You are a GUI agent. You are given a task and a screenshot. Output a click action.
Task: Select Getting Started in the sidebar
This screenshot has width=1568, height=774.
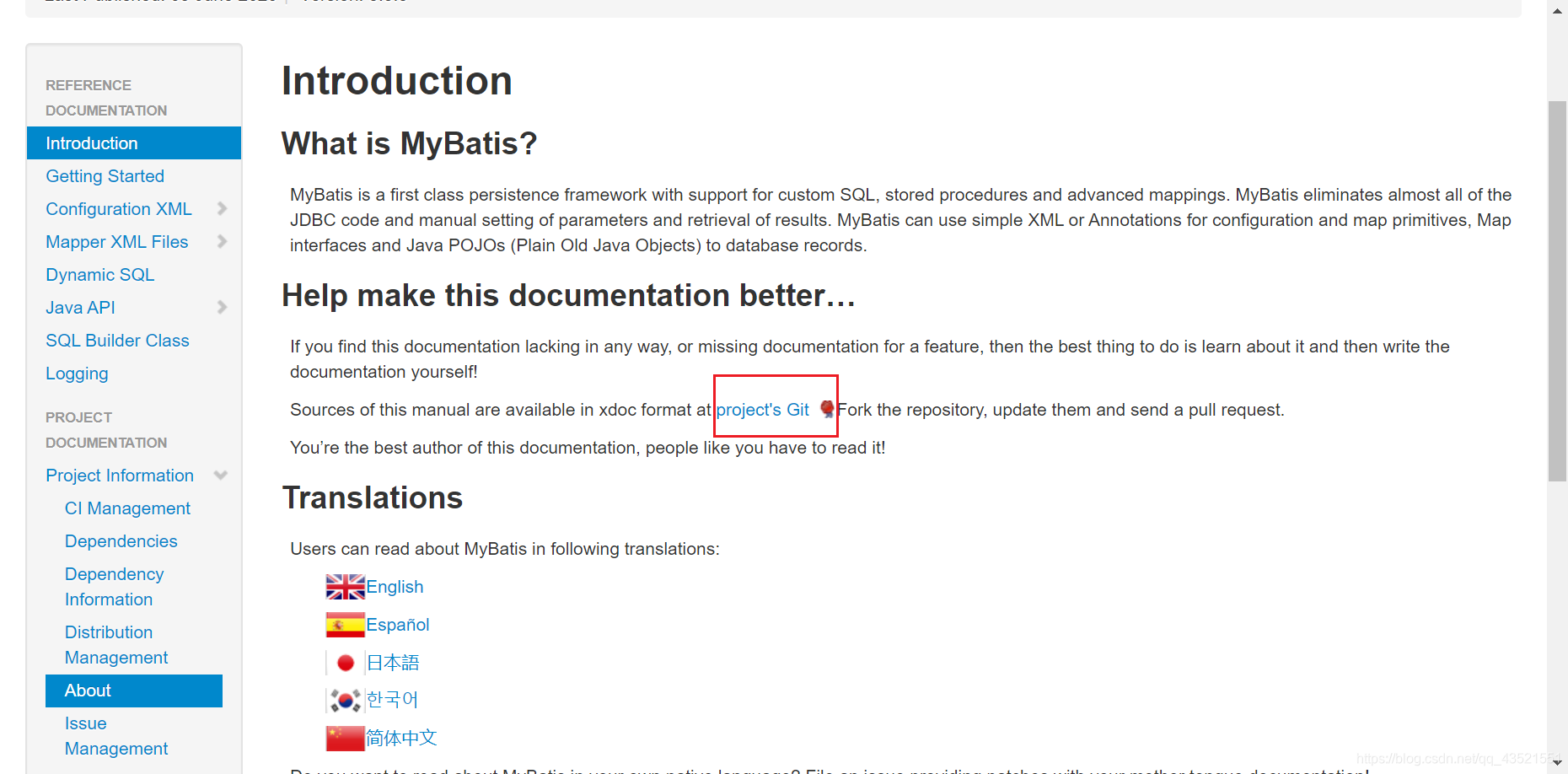click(x=105, y=175)
